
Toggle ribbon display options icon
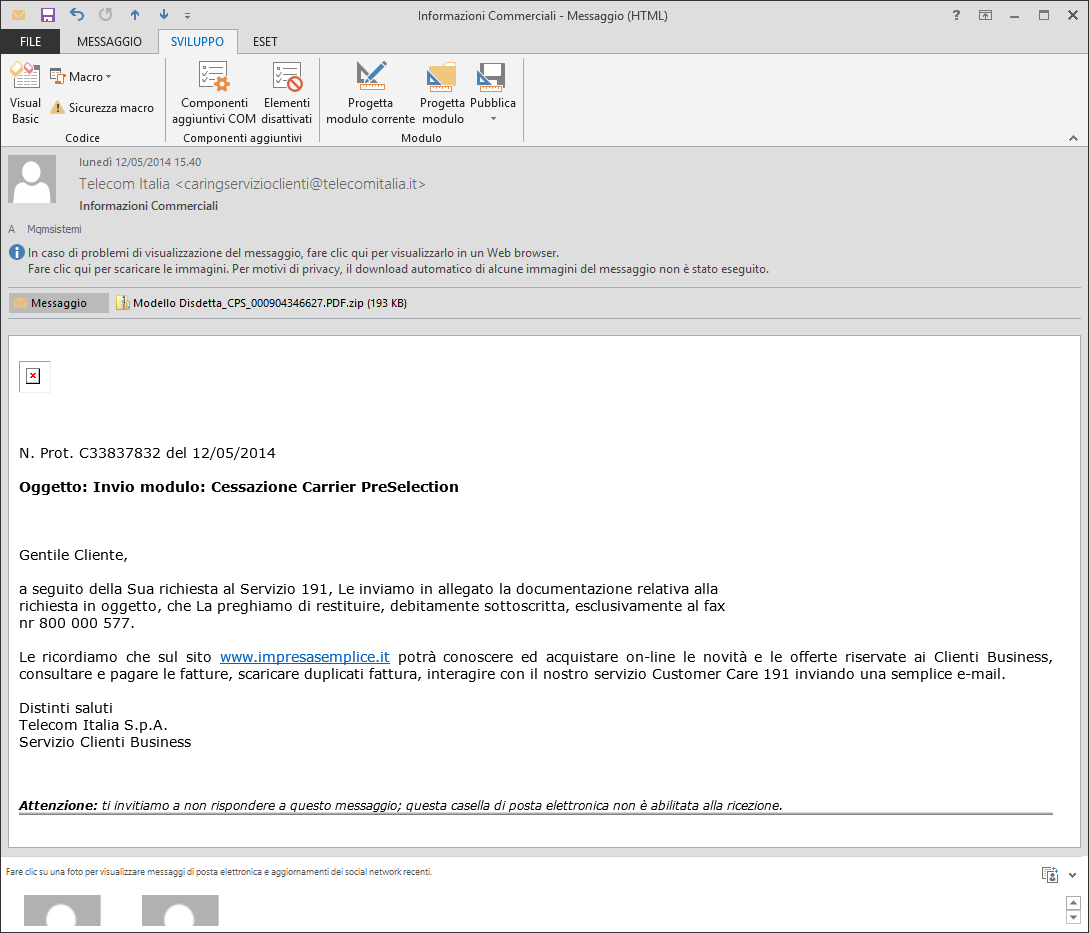pos(985,15)
